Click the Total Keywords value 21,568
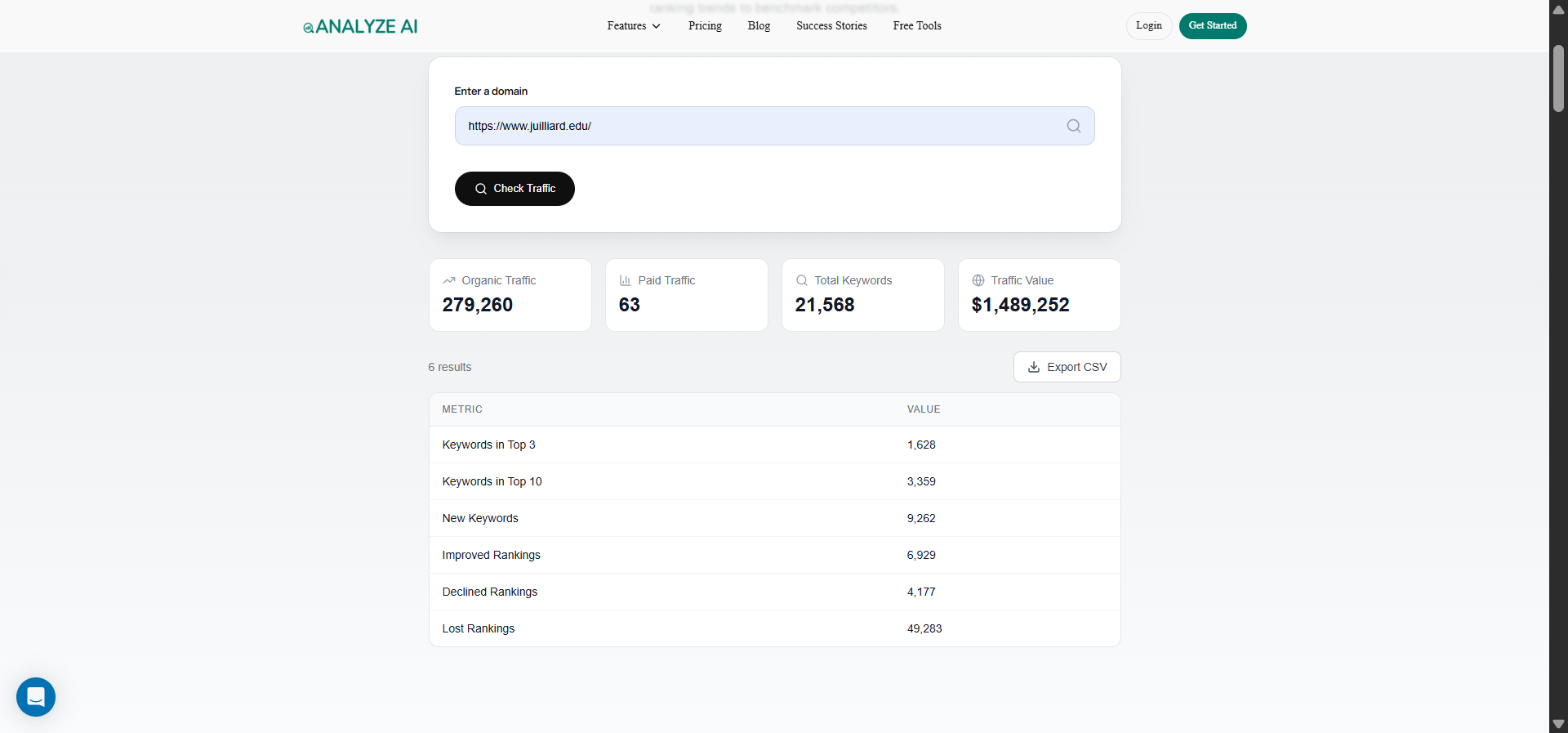This screenshot has height=733, width=1568. [825, 305]
